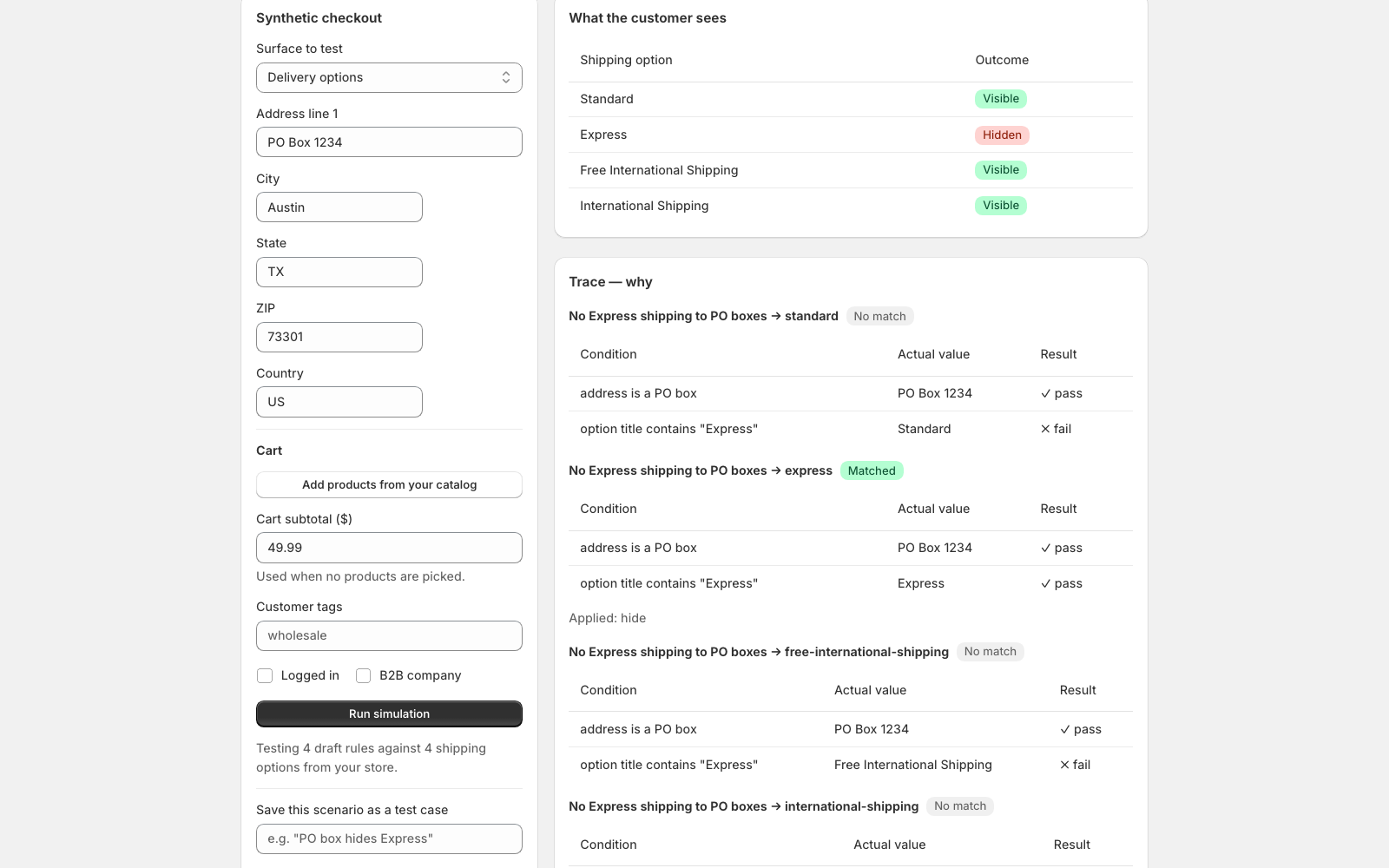The width and height of the screenshot is (1389, 868).
Task: Click Visible badge for Free International Shipping
Action: pyautogui.click(x=1001, y=170)
